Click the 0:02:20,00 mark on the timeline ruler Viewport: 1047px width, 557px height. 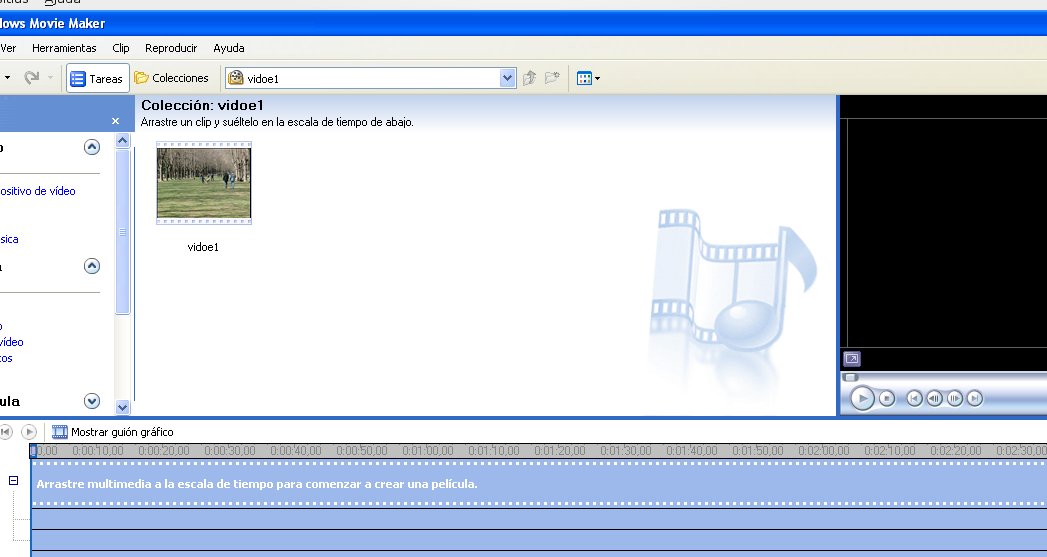(x=956, y=451)
